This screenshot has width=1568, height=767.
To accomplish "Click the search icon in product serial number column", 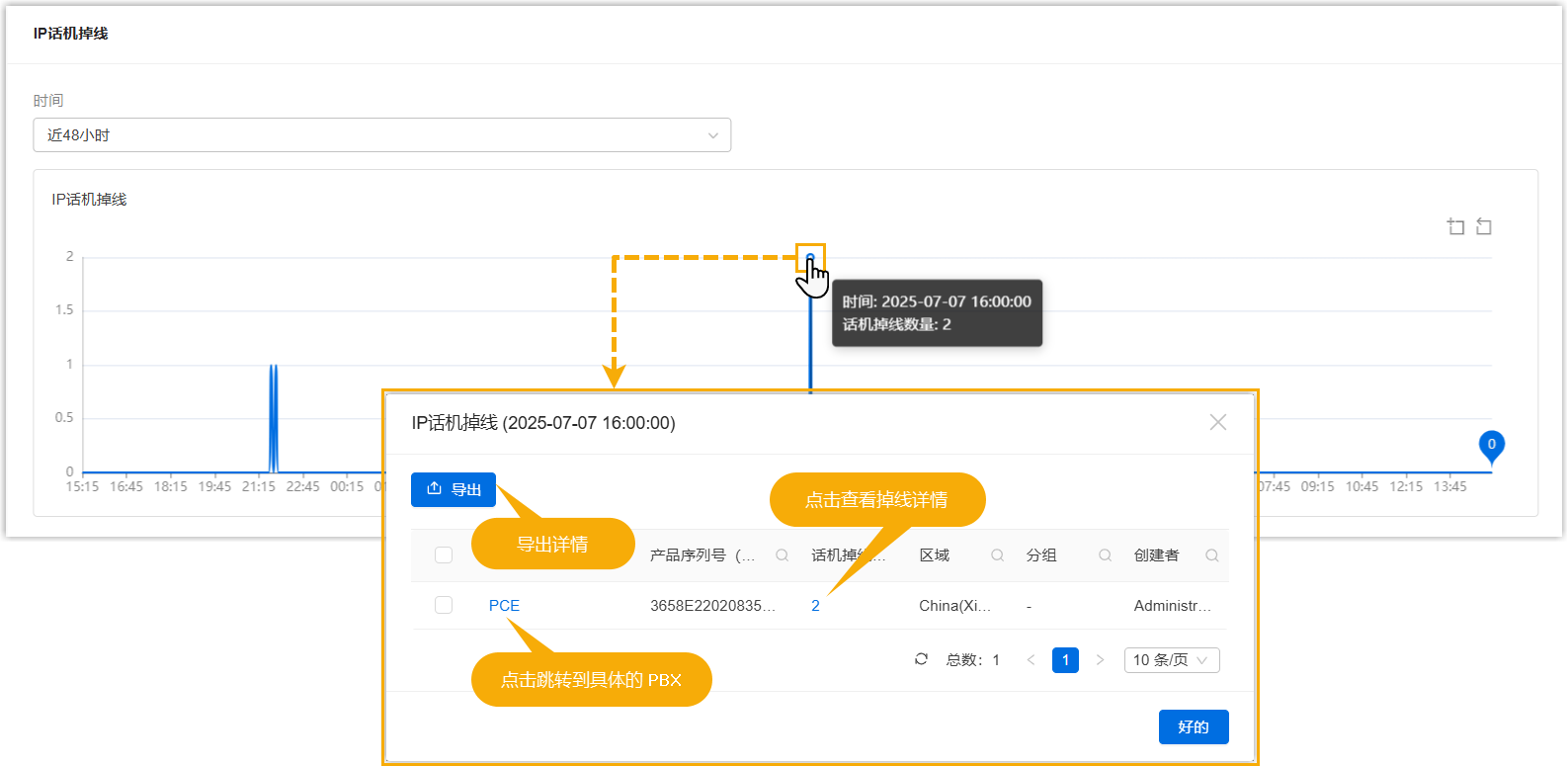I will point(782,555).
